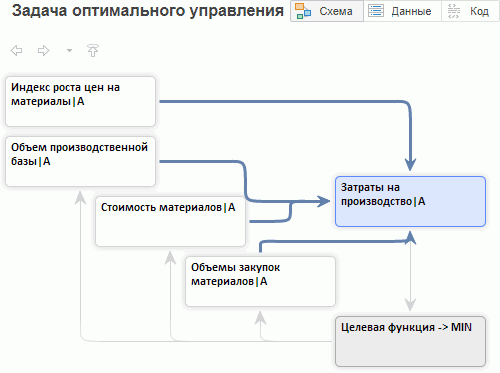Open the Код tab

pyautogui.click(x=470, y=11)
